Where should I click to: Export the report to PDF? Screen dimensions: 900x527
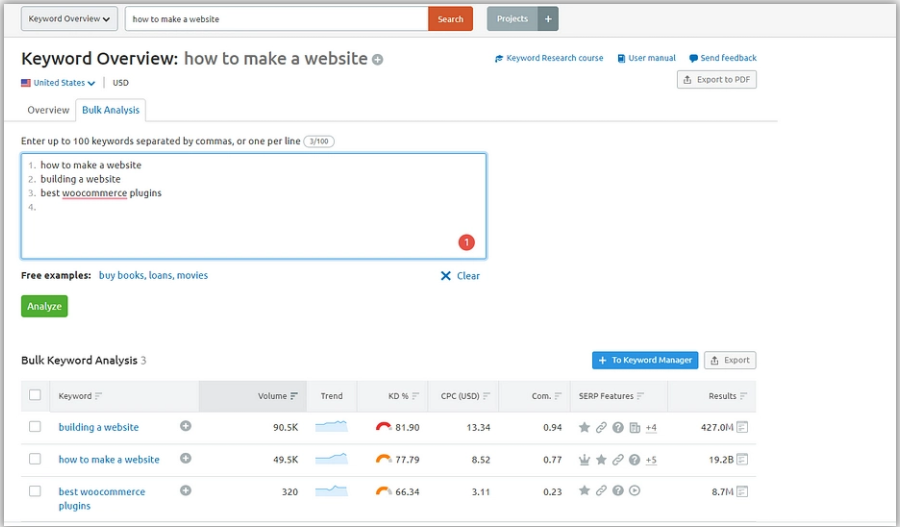(717, 80)
